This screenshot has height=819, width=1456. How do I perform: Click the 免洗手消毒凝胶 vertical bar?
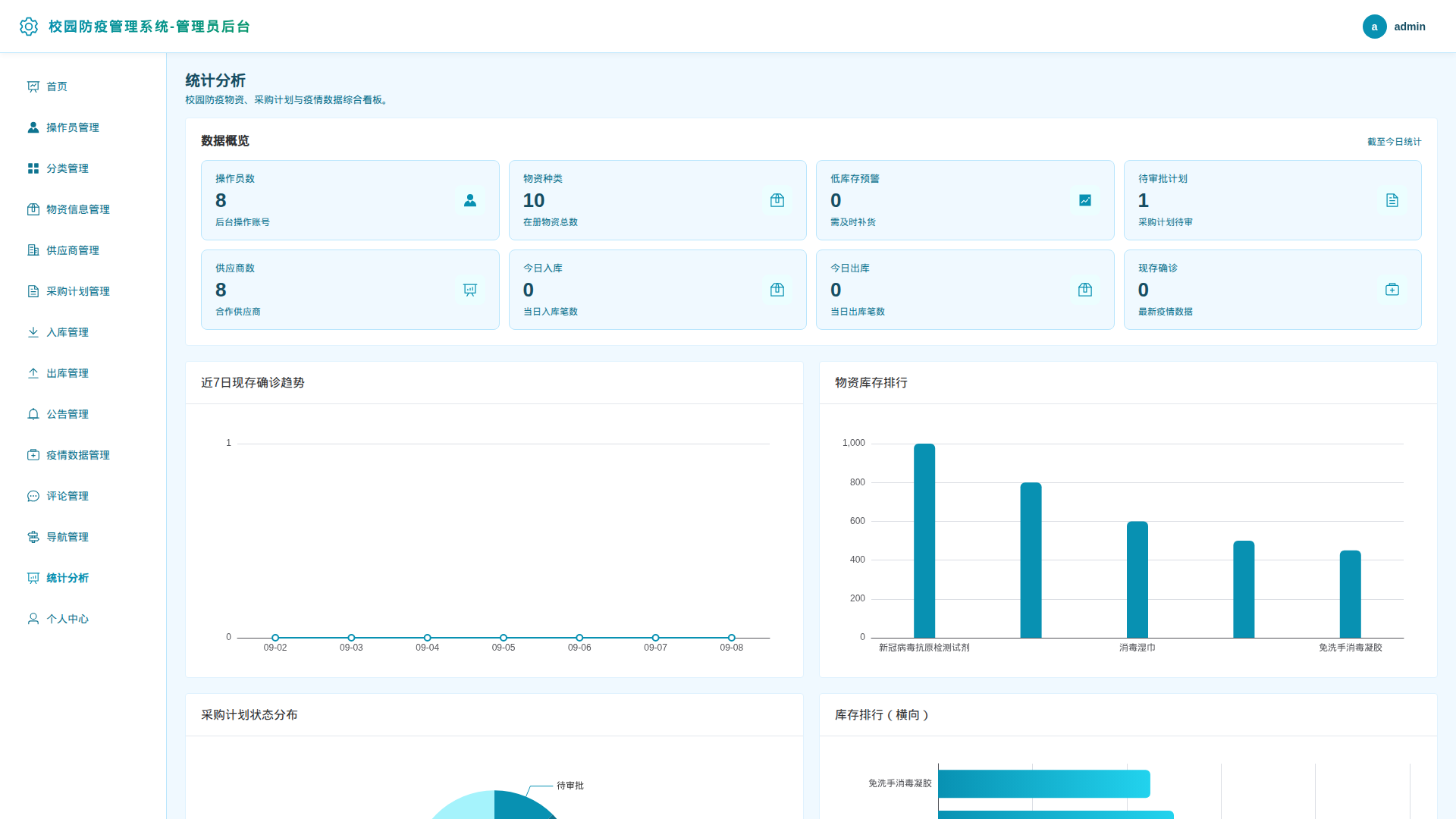pyautogui.click(x=1351, y=594)
